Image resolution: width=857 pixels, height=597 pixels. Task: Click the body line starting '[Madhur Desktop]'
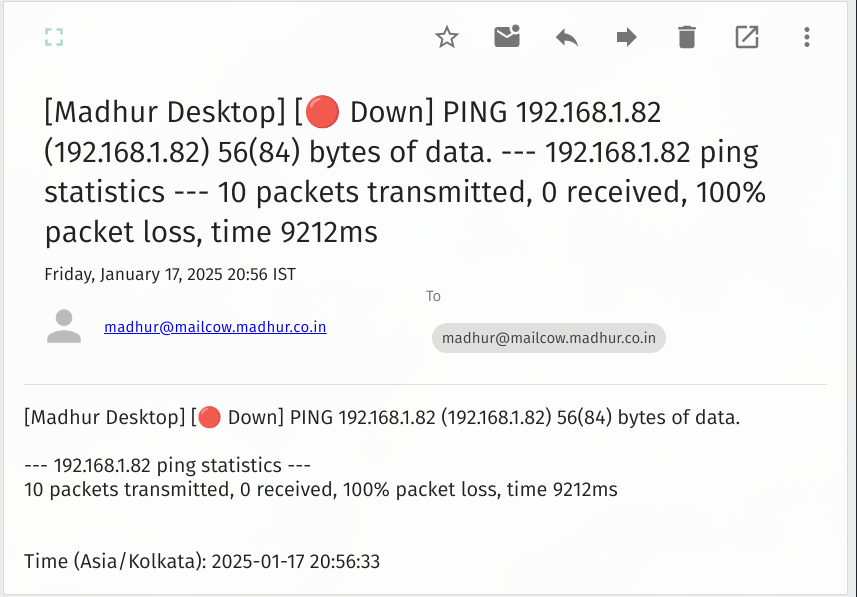point(382,417)
